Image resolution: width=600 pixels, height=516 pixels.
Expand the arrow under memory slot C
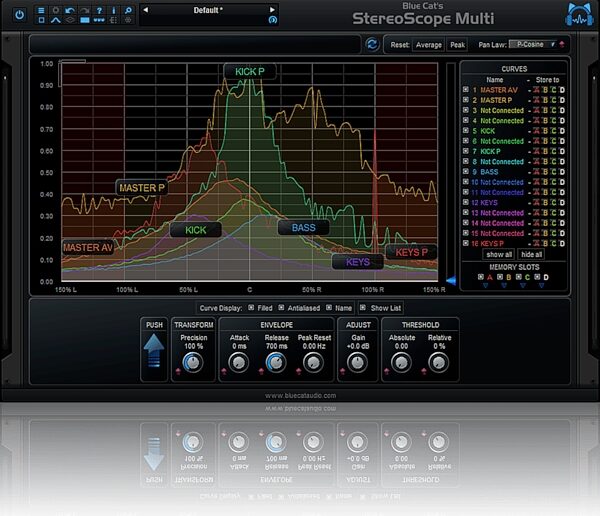click(523, 286)
